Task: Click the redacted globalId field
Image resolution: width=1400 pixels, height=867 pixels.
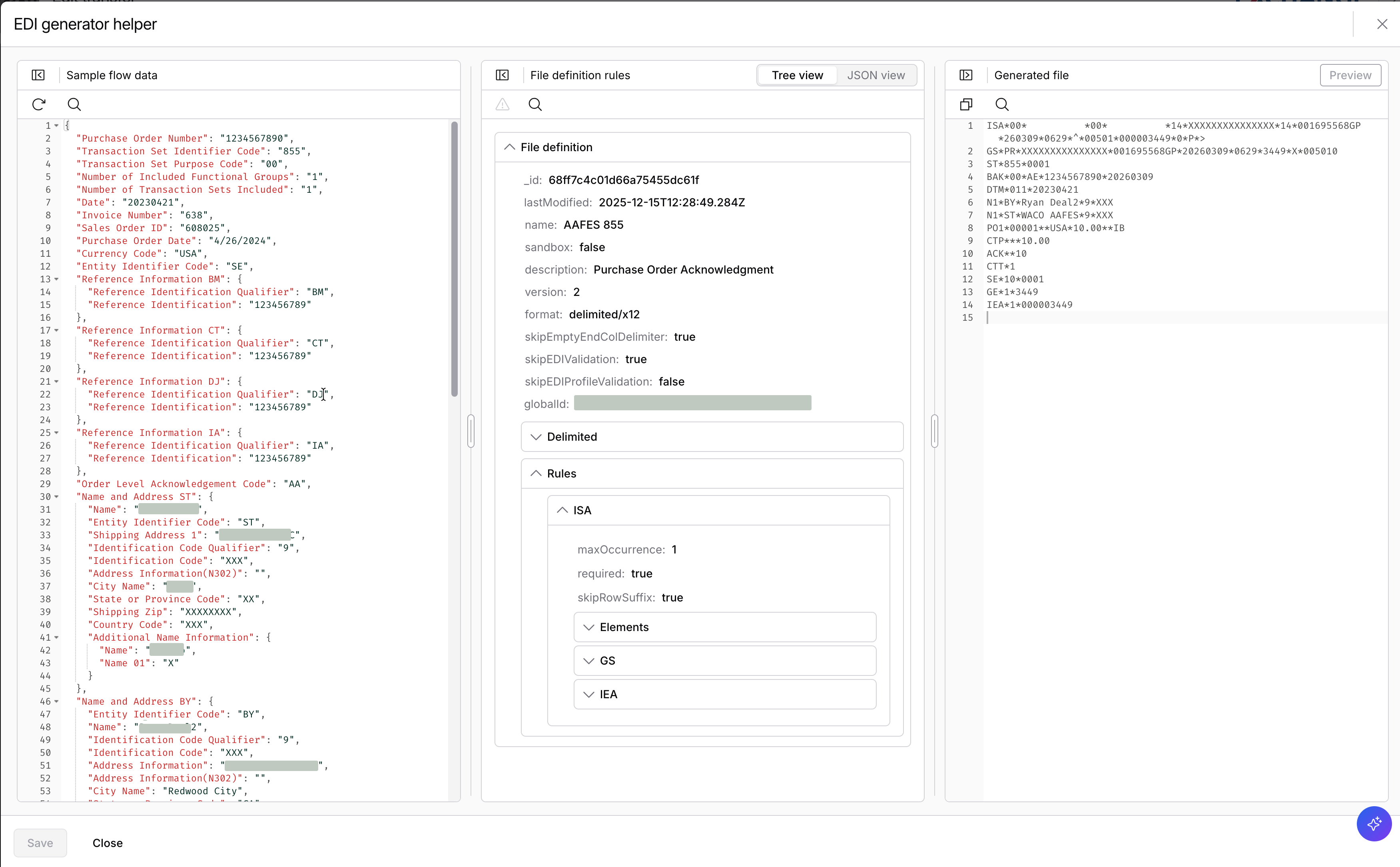Action: 692,403
